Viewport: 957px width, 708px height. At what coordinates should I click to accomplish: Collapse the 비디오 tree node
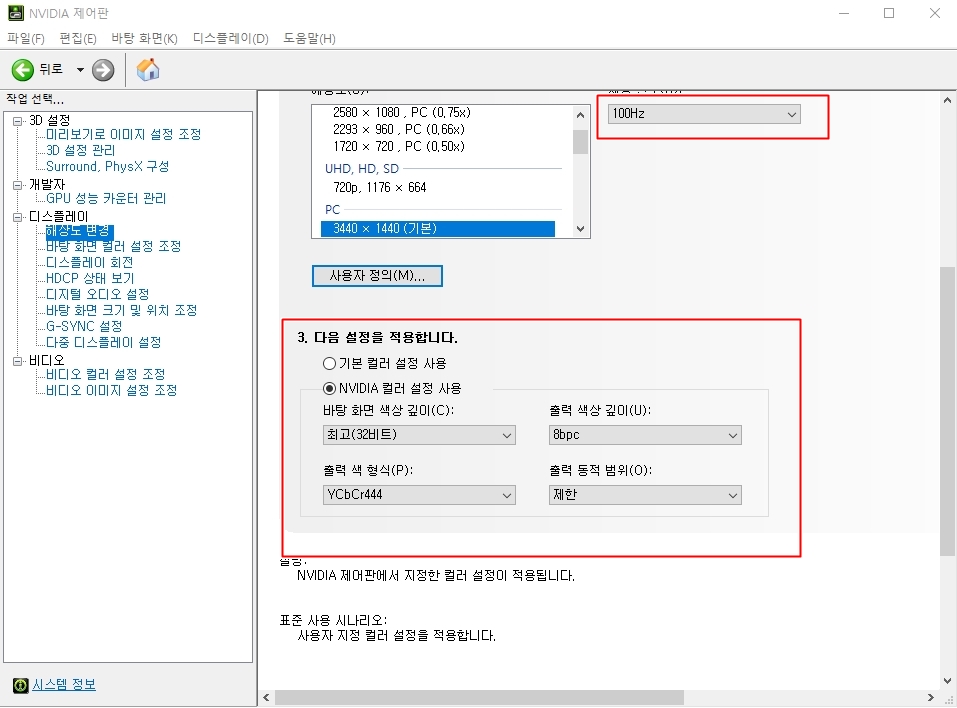(x=18, y=361)
